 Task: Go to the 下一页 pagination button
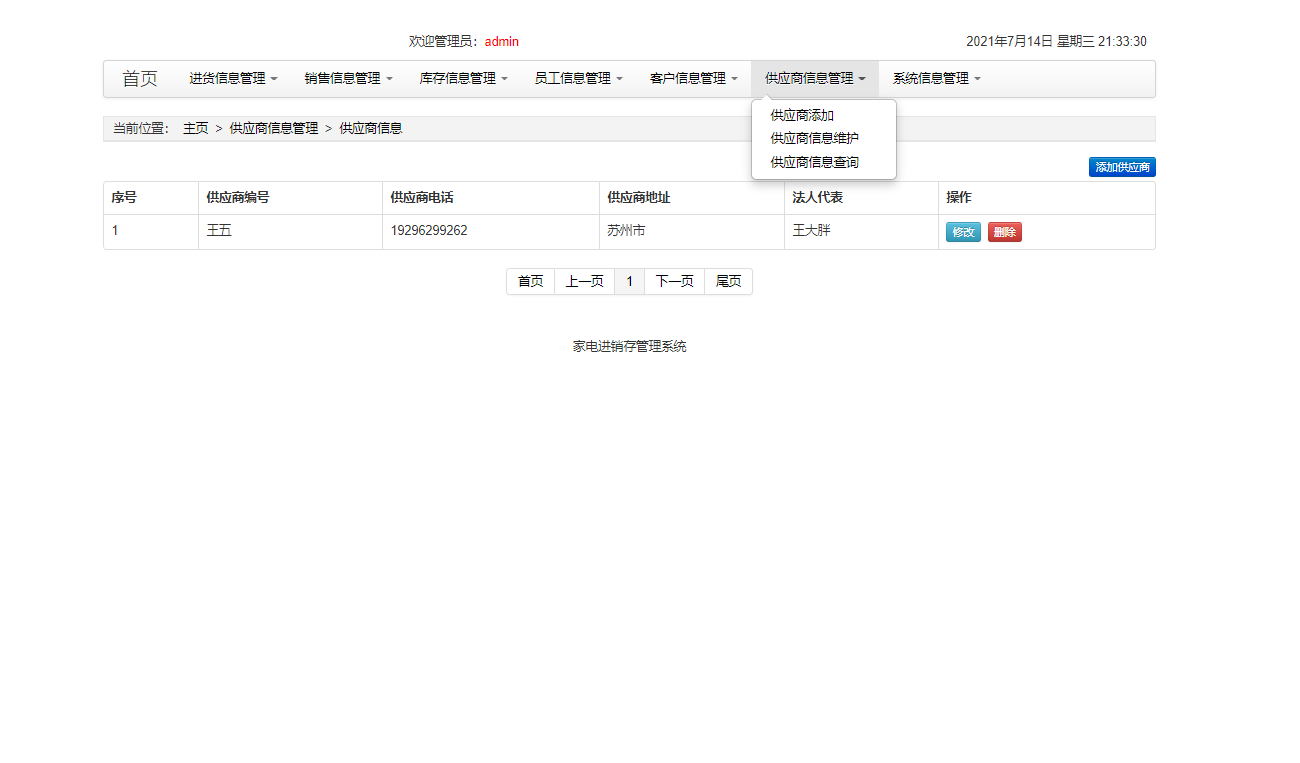click(x=674, y=281)
